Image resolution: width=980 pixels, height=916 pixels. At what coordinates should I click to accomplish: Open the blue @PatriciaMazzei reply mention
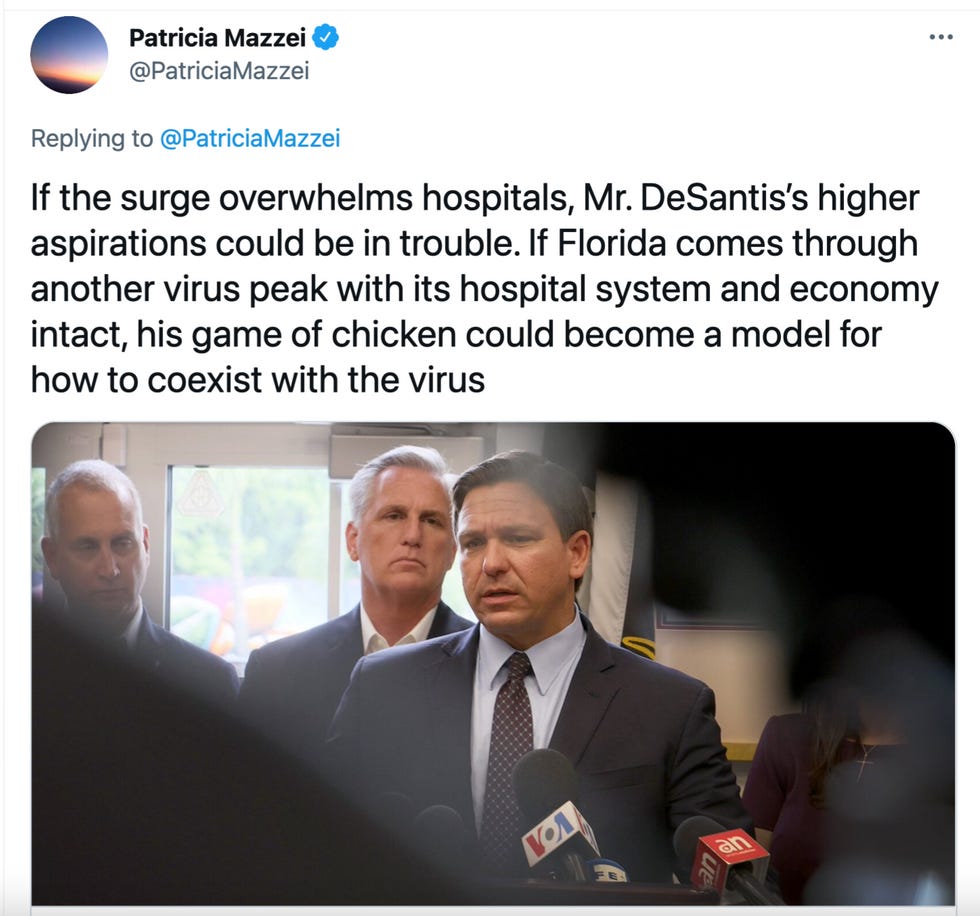point(250,138)
